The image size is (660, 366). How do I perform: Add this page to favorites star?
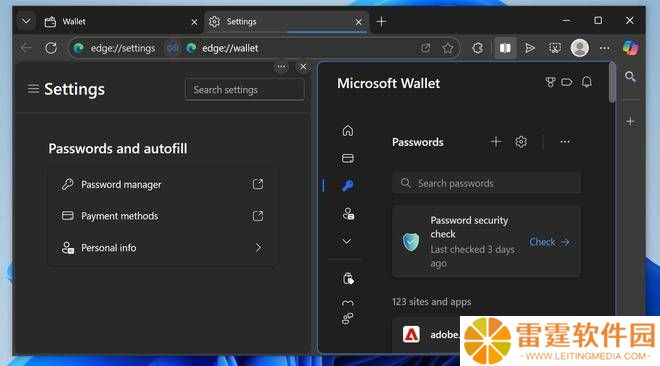tap(447, 48)
